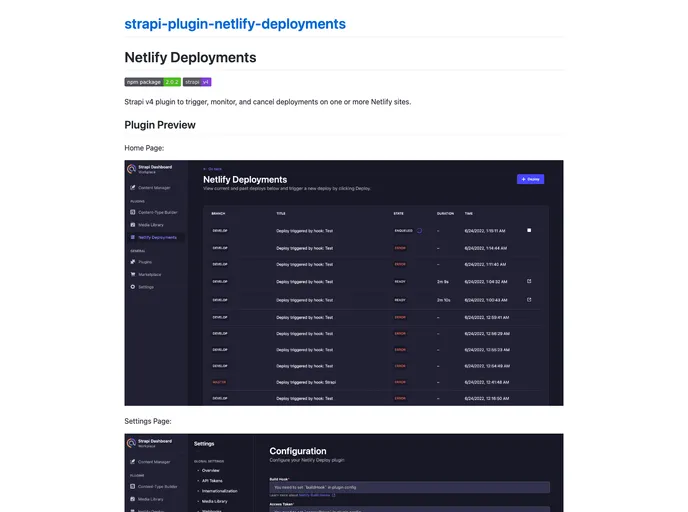
Task: Open the Netlify Build Hooks link
Action: click(x=315, y=495)
